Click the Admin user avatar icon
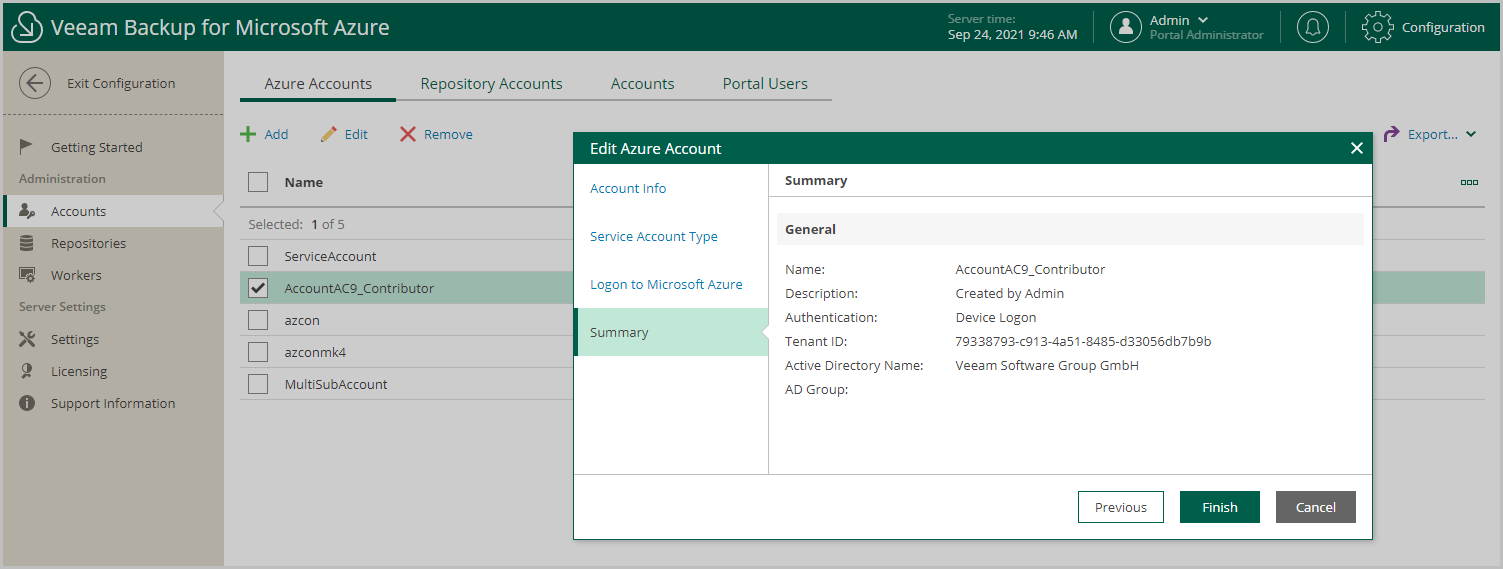Viewport: 1503px width, 569px height. 1126,27
